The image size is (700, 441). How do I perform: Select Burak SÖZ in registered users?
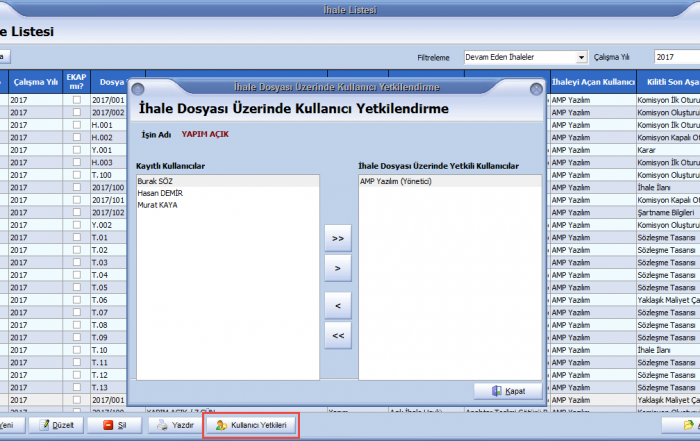point(155,181)
